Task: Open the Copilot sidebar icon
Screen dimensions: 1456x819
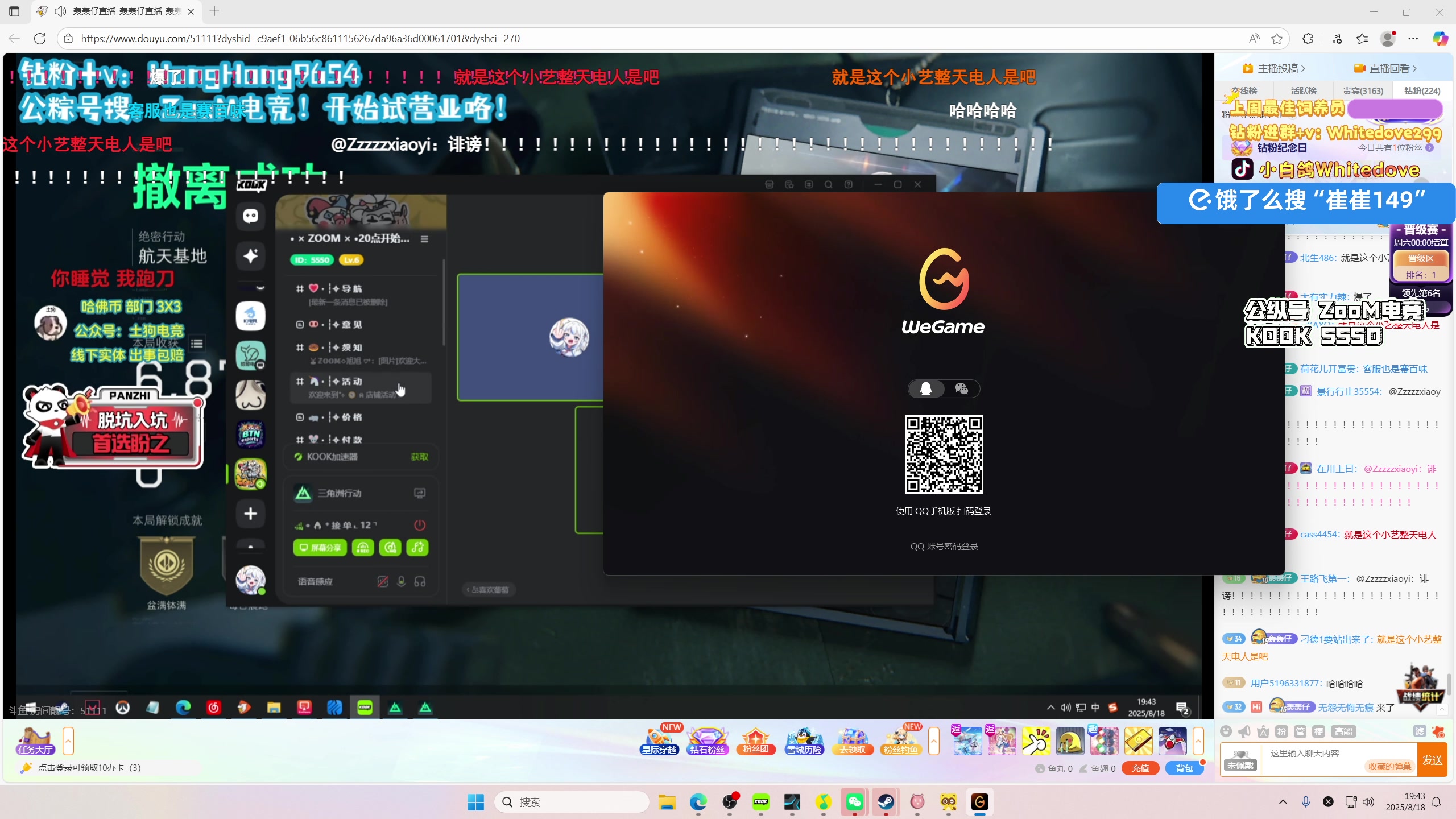Action: pos(1440,38)
